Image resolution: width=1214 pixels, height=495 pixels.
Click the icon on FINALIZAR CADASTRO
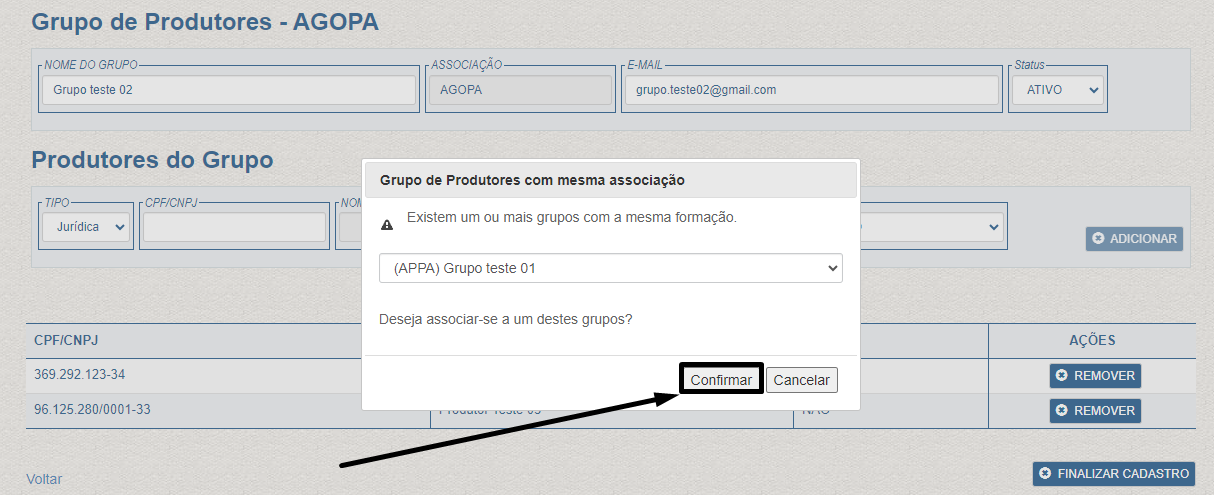(x=1045, y=473)
